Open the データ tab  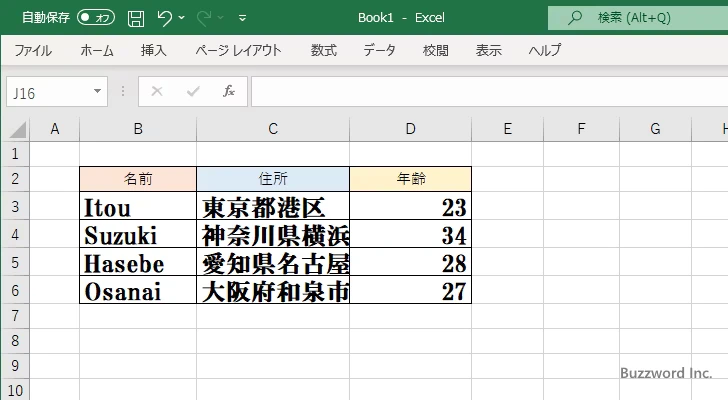(379, 50)
